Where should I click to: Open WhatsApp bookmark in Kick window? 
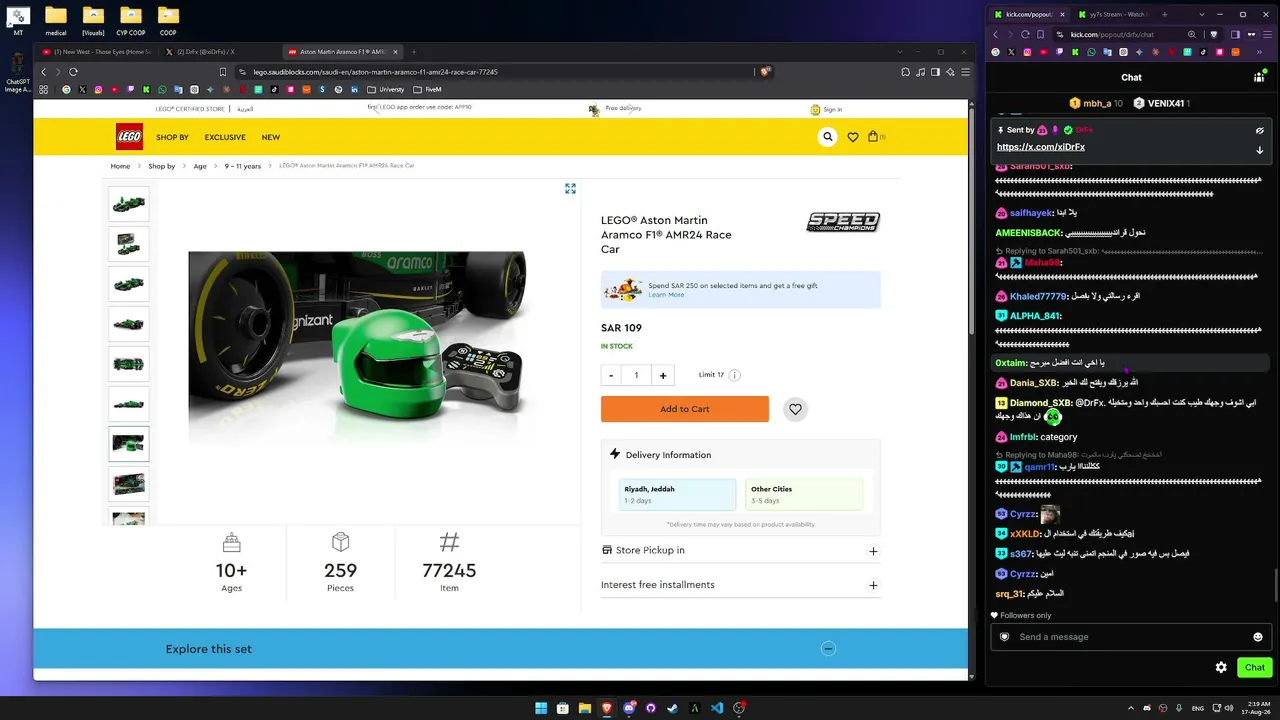coord(1091,52)
